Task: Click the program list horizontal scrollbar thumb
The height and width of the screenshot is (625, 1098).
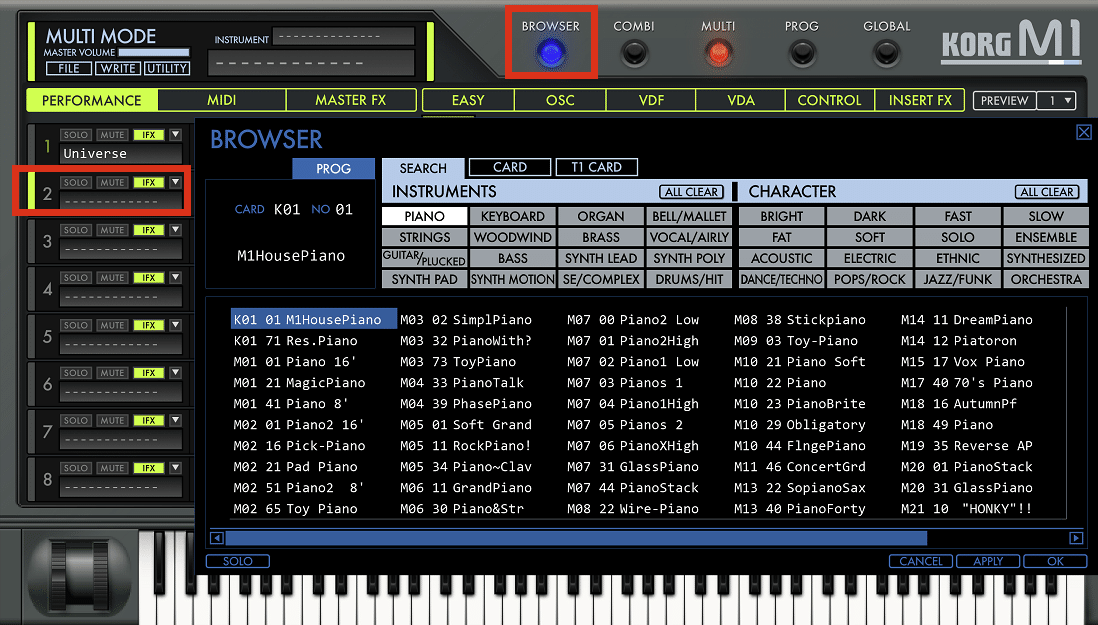Action: [x=576, y=538]
